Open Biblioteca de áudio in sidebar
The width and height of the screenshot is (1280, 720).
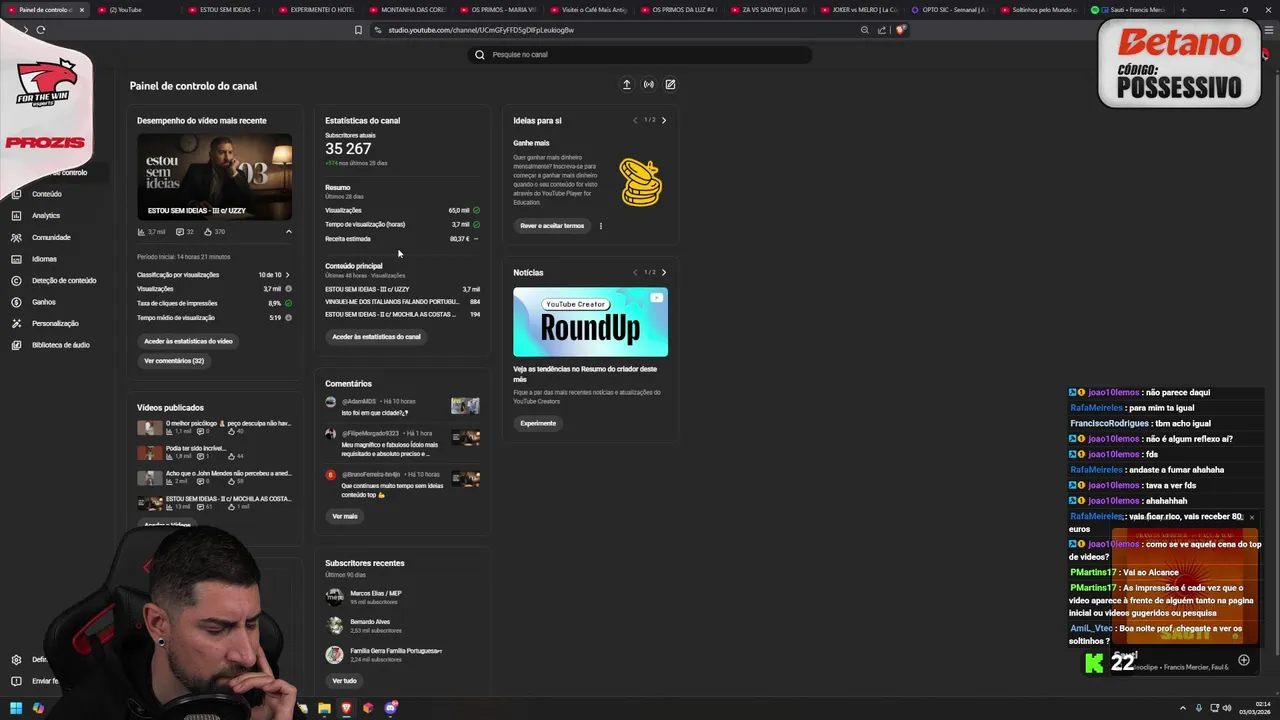pos(60,345)
